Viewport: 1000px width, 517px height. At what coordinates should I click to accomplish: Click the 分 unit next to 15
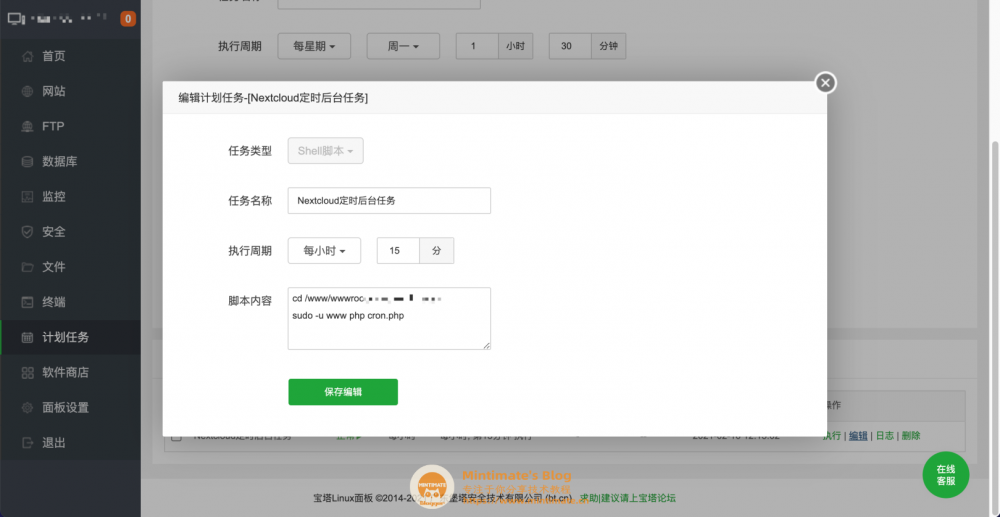point(437,251)
